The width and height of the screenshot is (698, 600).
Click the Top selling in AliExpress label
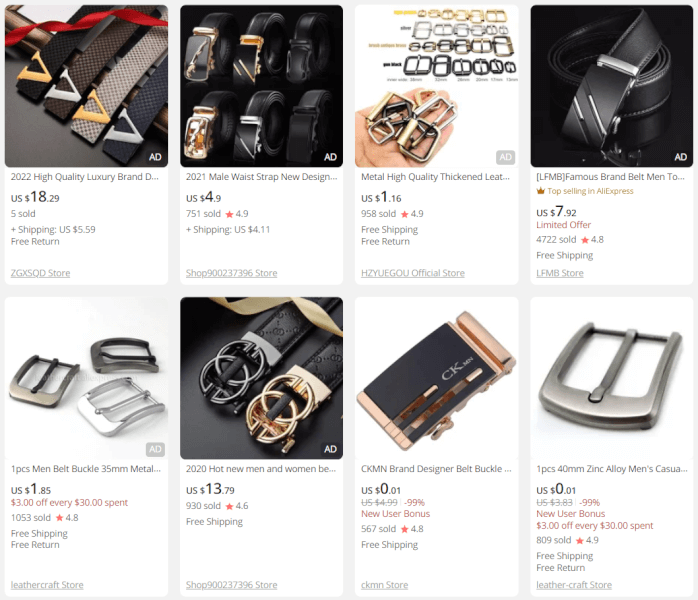(x=590, y=191)
